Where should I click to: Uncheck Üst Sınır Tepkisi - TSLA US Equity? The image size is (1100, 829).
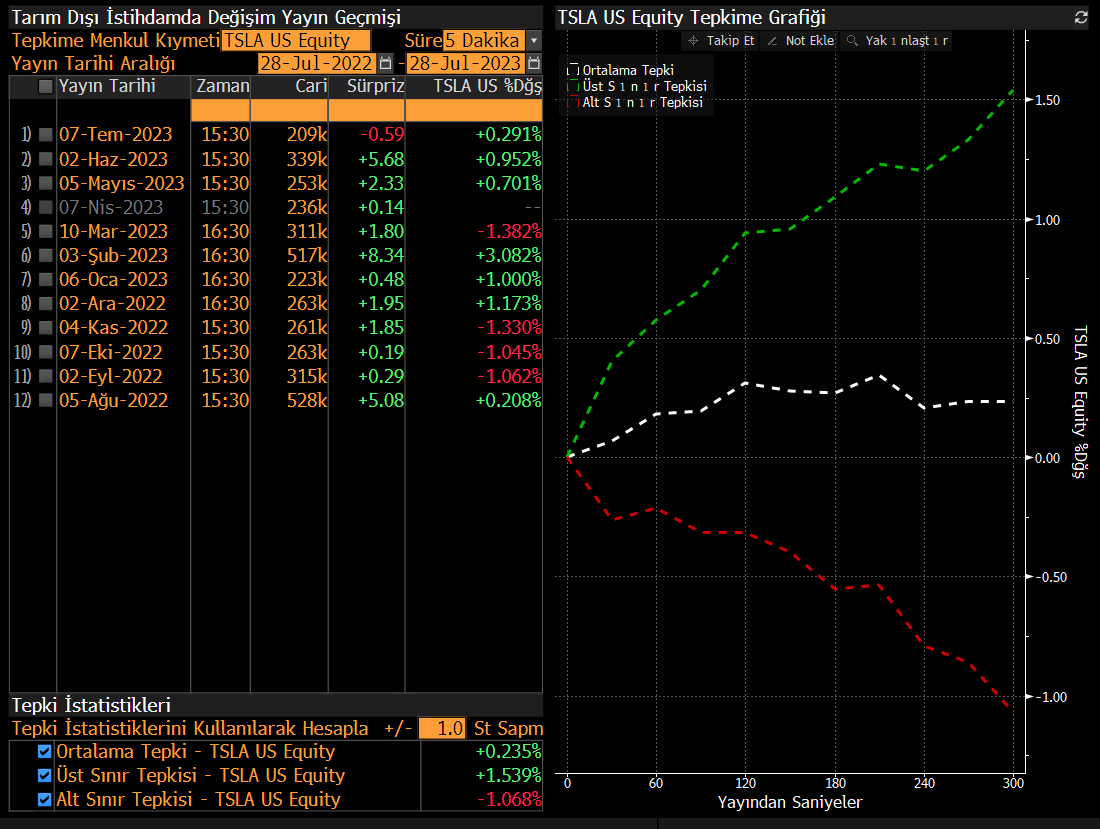coord(44,775)
